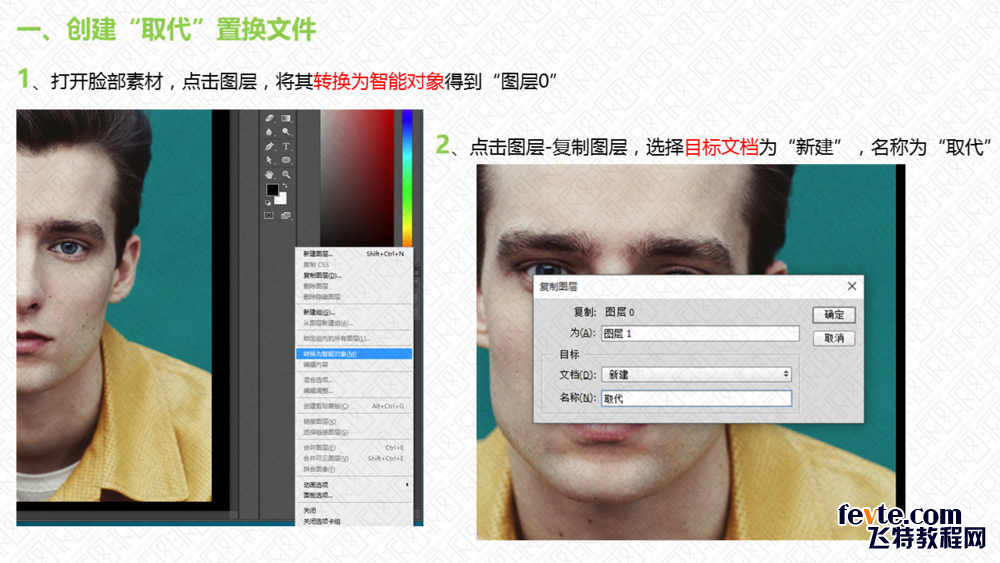This screenshot has width=1000, height=563.
Task: Select the Dodge tool
Action: pyautogui.click(x=286, y=132)
